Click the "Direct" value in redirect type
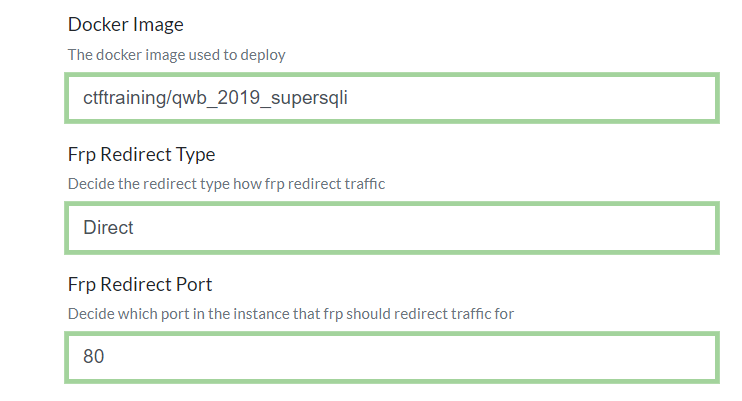742x401 pixels. click(108, 228)
